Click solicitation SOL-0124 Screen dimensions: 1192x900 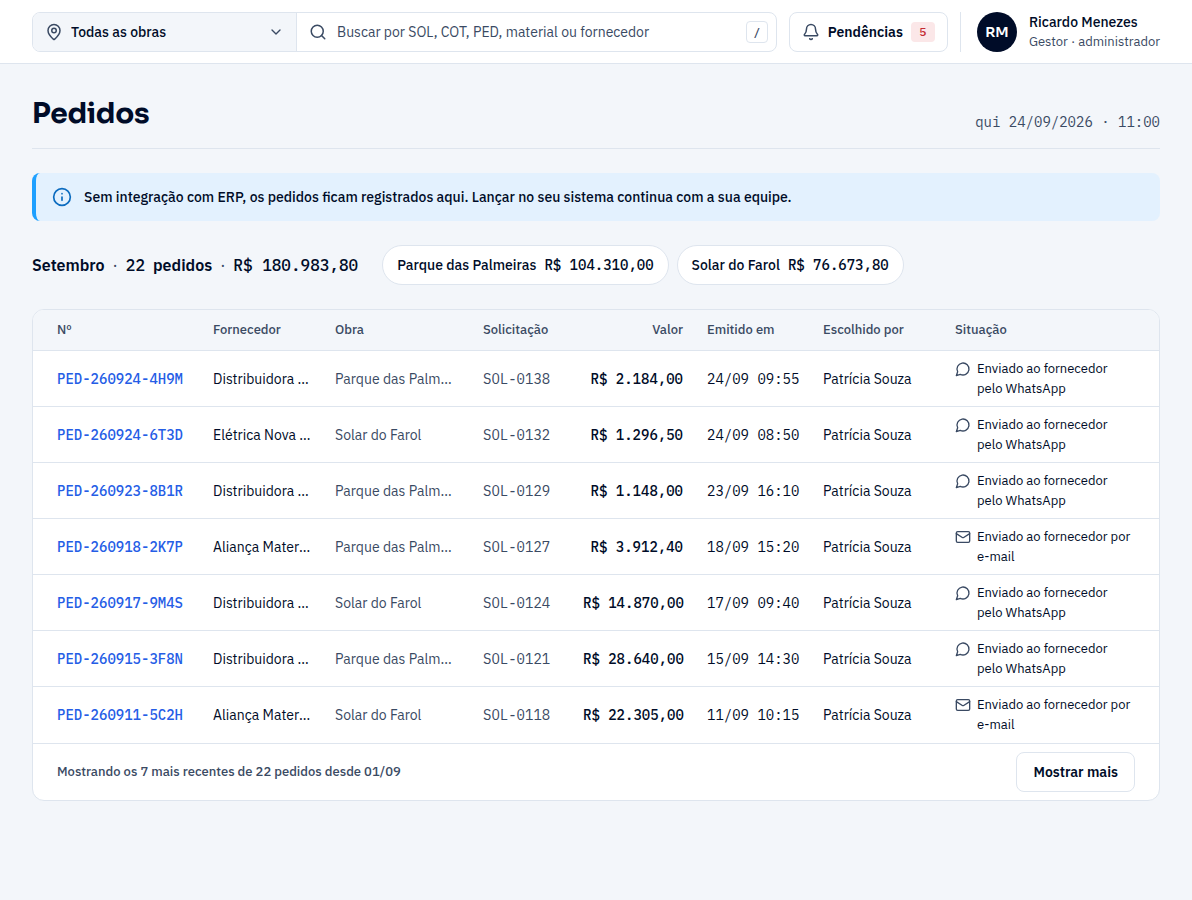point(516,603)
